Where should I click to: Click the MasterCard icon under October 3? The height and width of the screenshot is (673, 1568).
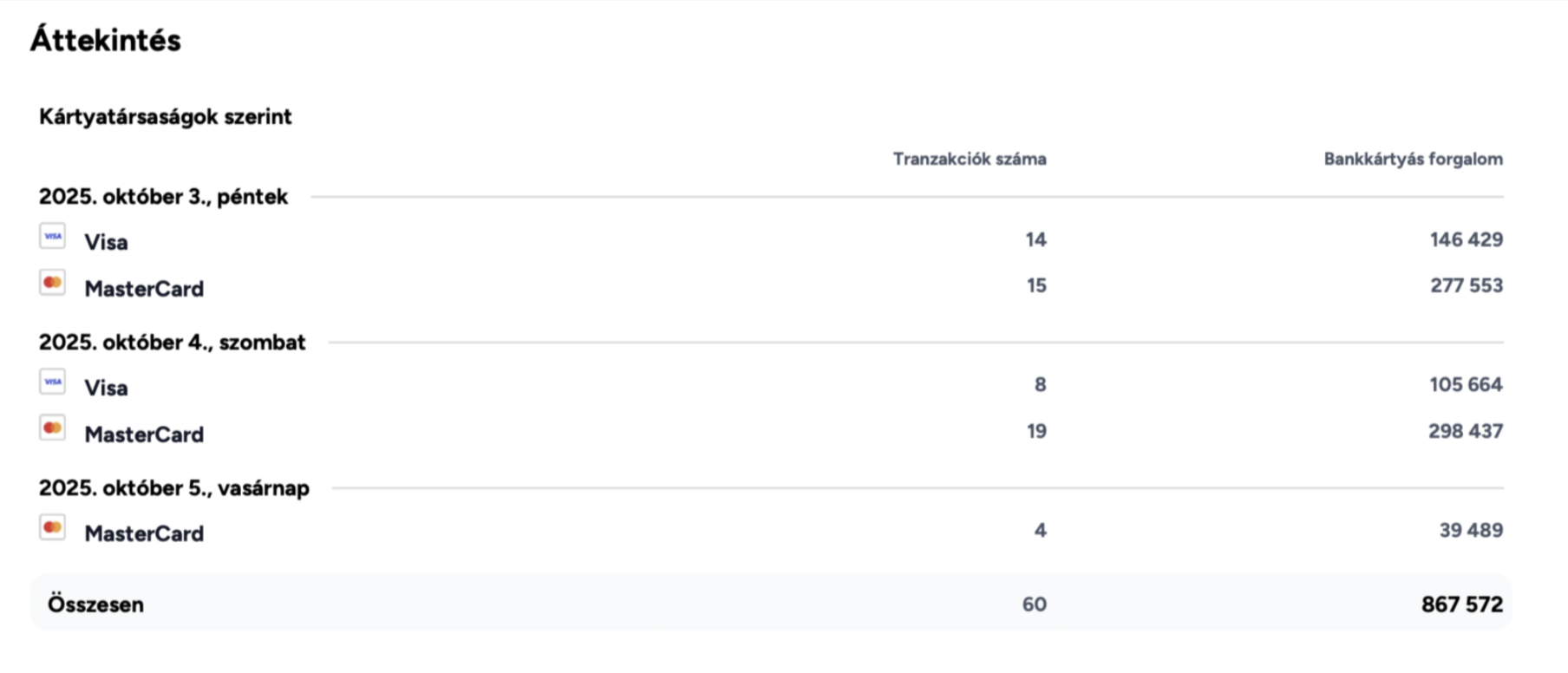pyautogui.click(x=52, y=283)
